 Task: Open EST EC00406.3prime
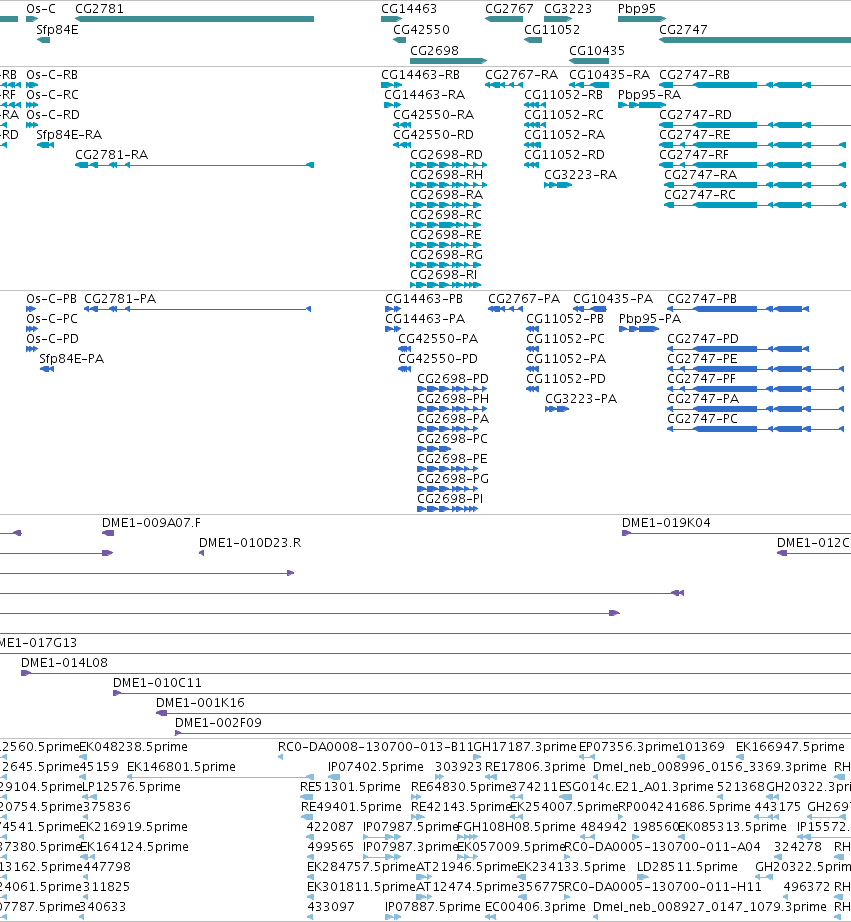535,907
